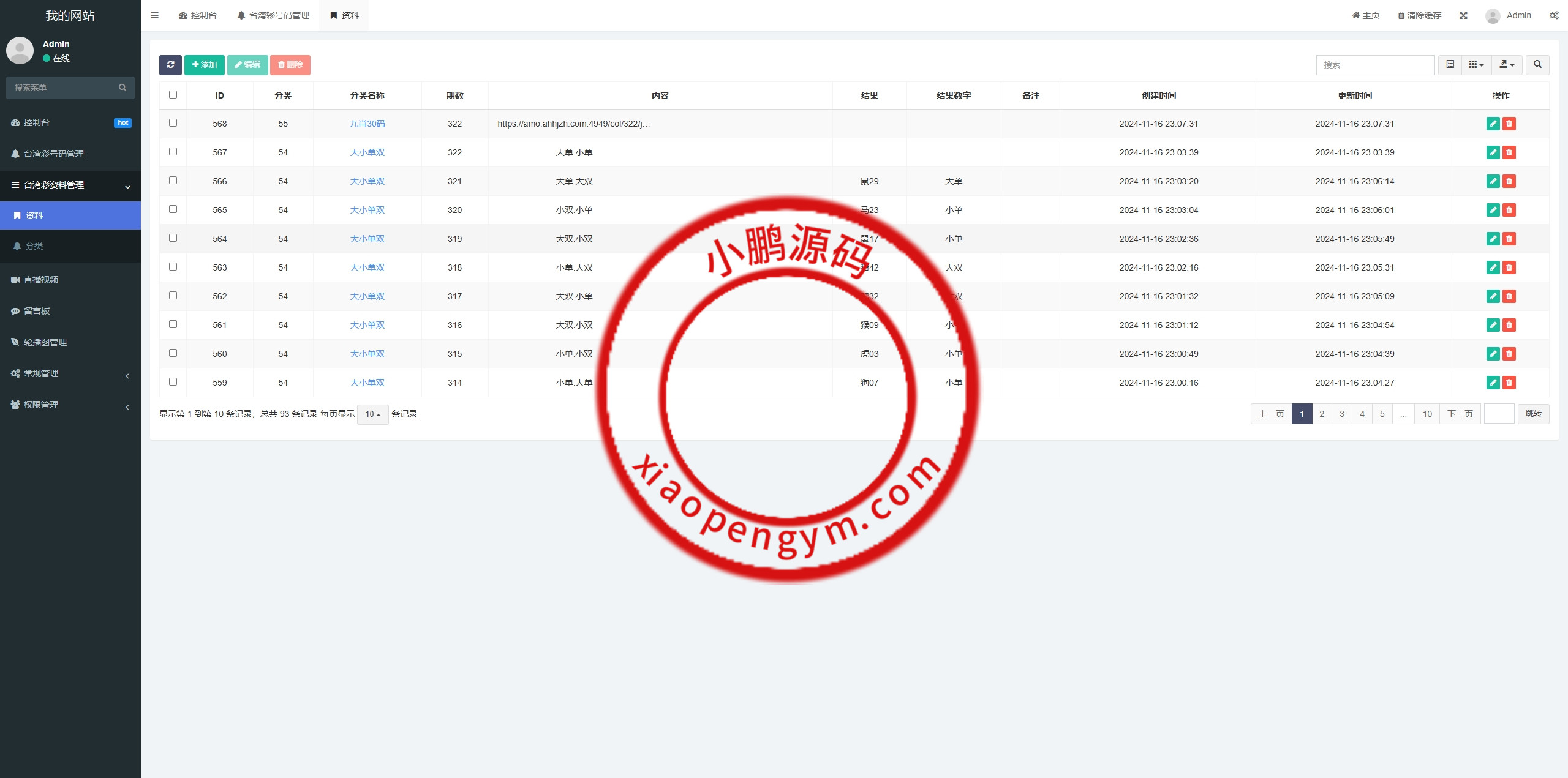Check the checkbox for row ID 561

point(173,324)
